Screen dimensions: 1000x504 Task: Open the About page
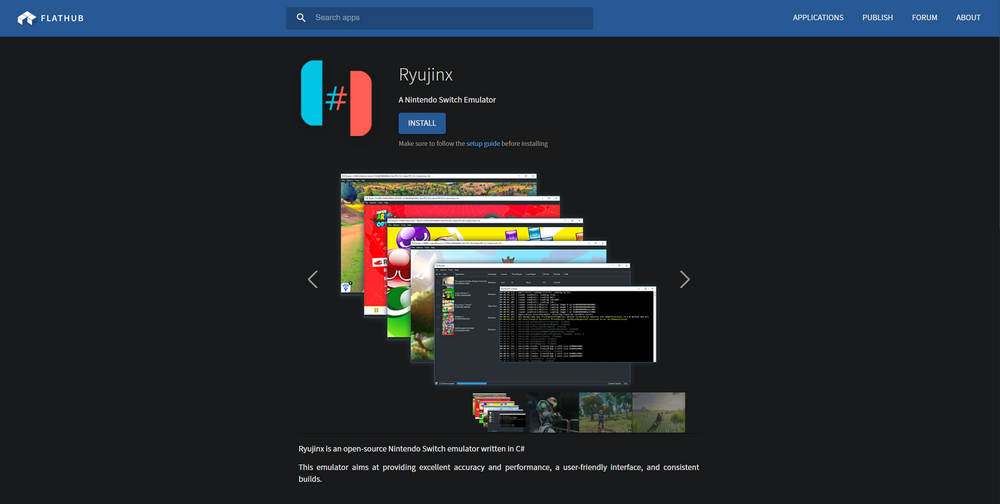[x=968, y=18]
